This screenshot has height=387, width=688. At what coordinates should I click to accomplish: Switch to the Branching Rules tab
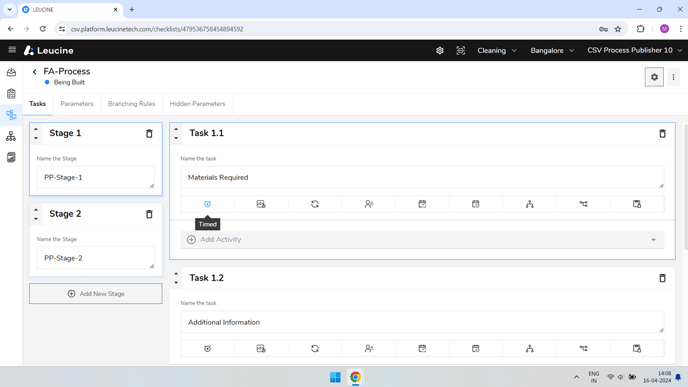click(132, 104)
